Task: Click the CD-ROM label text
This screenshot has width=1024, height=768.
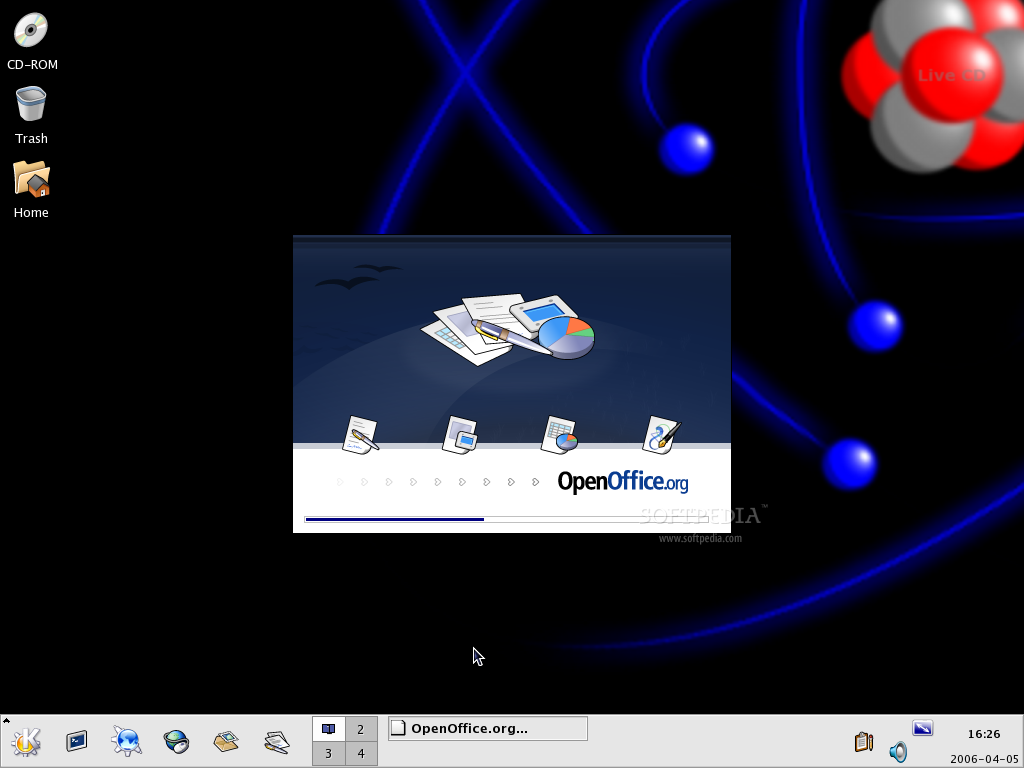Action: pos(32,65)
